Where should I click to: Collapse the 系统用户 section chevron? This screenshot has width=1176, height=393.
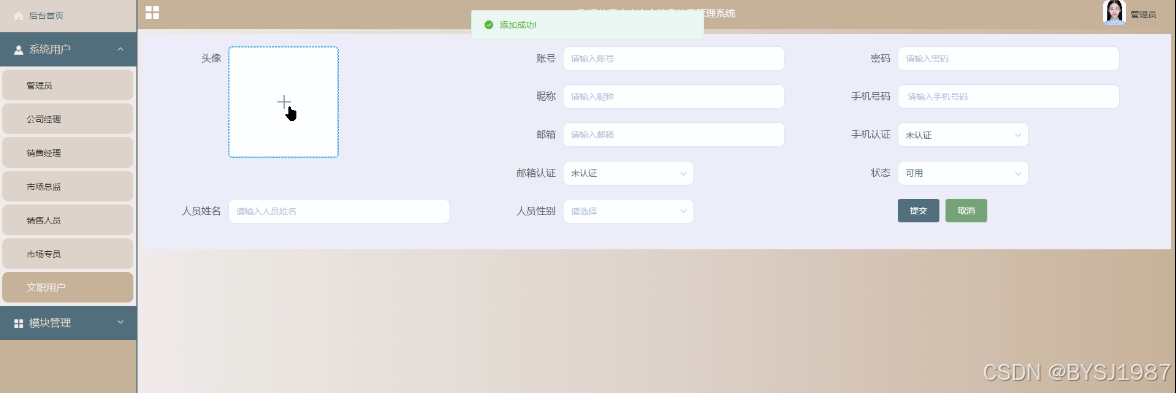pyautogui.click(x=121, y=50)
